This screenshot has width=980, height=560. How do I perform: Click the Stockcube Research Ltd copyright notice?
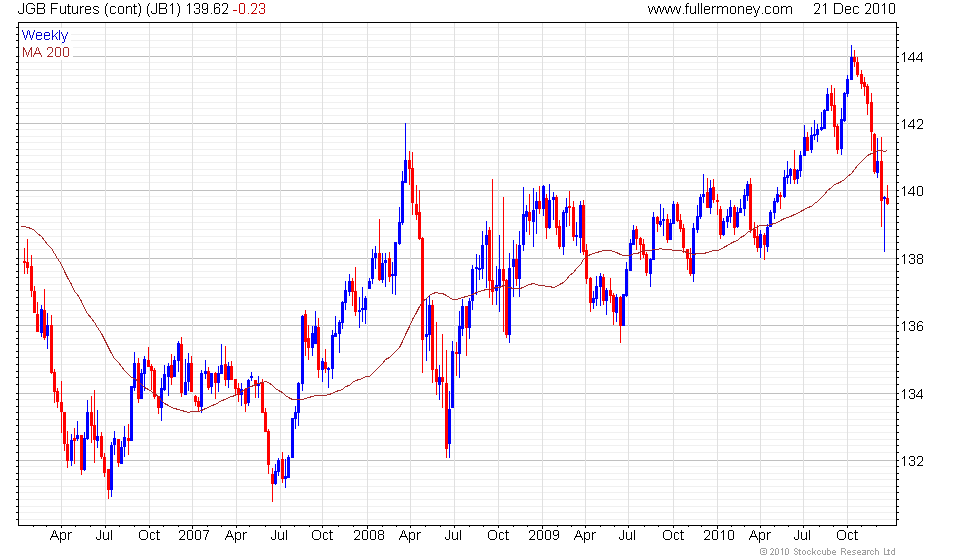point(826,552)
